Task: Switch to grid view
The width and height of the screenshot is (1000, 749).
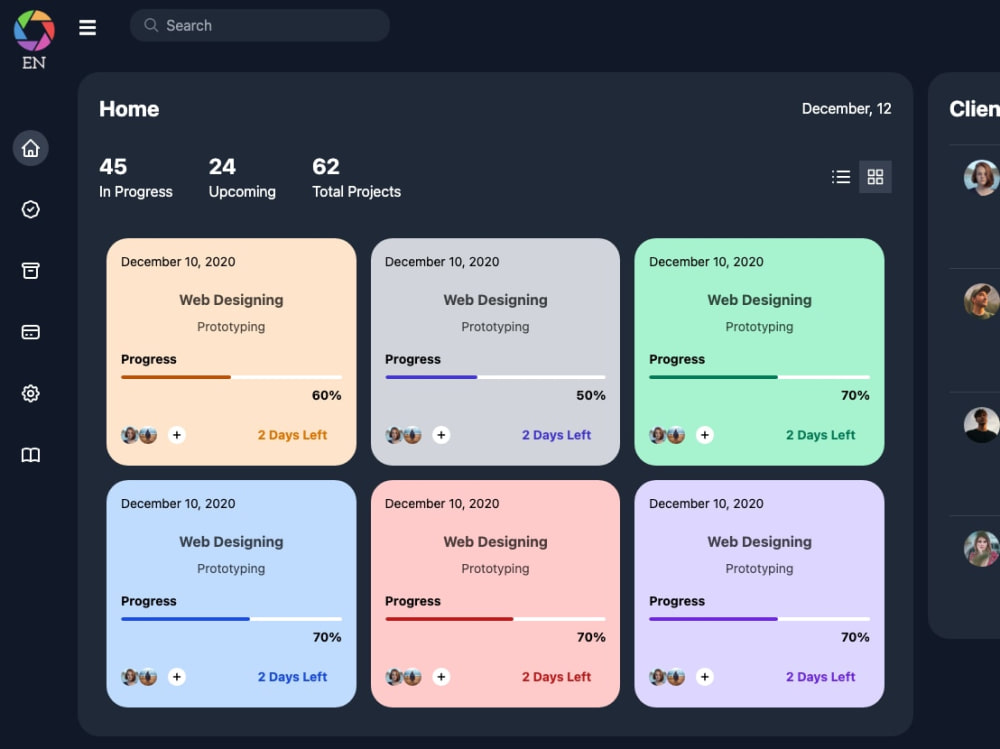Action: point(875,177)
